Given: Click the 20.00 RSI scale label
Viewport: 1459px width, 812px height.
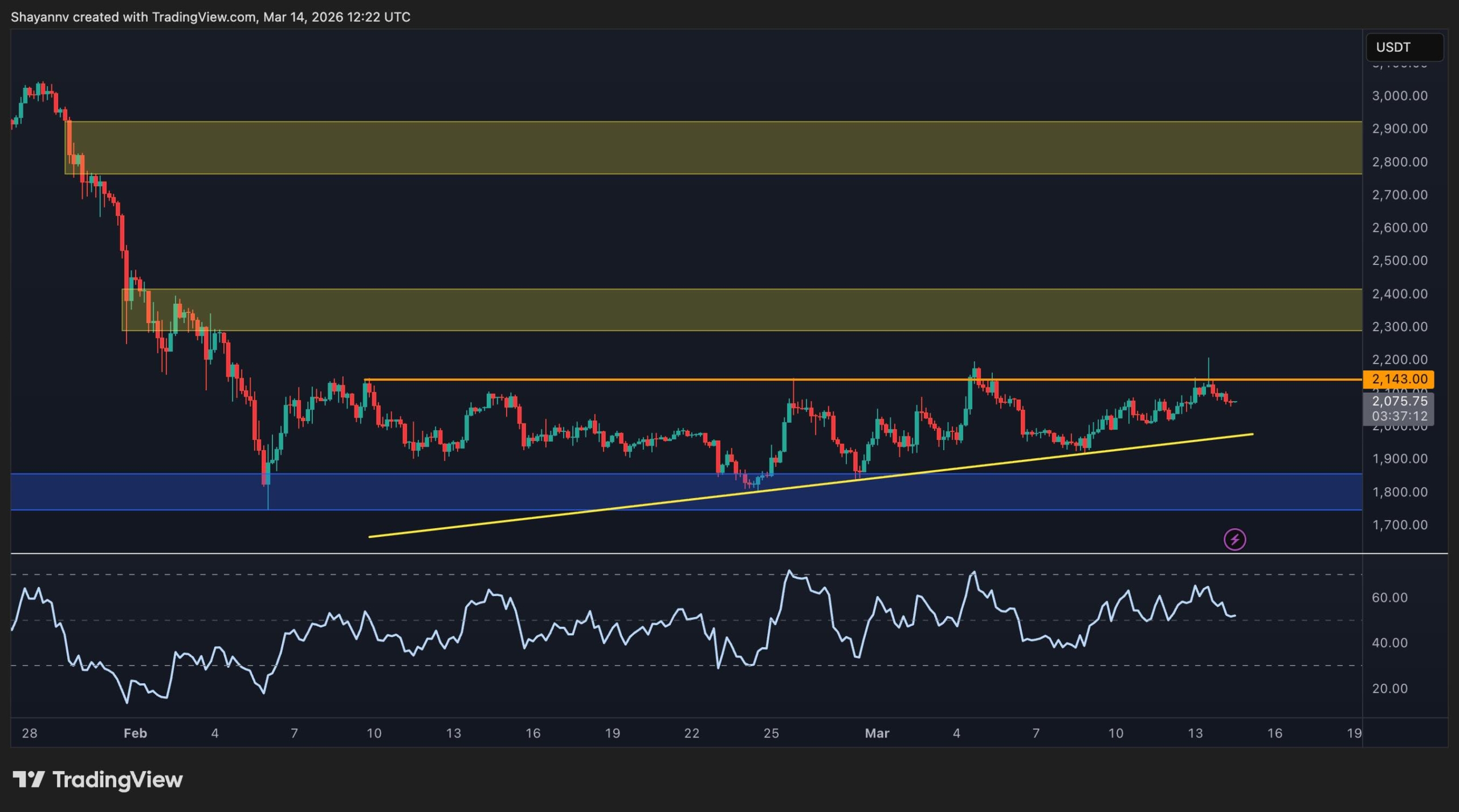Looking at the screenshot, I should 1389,688.
